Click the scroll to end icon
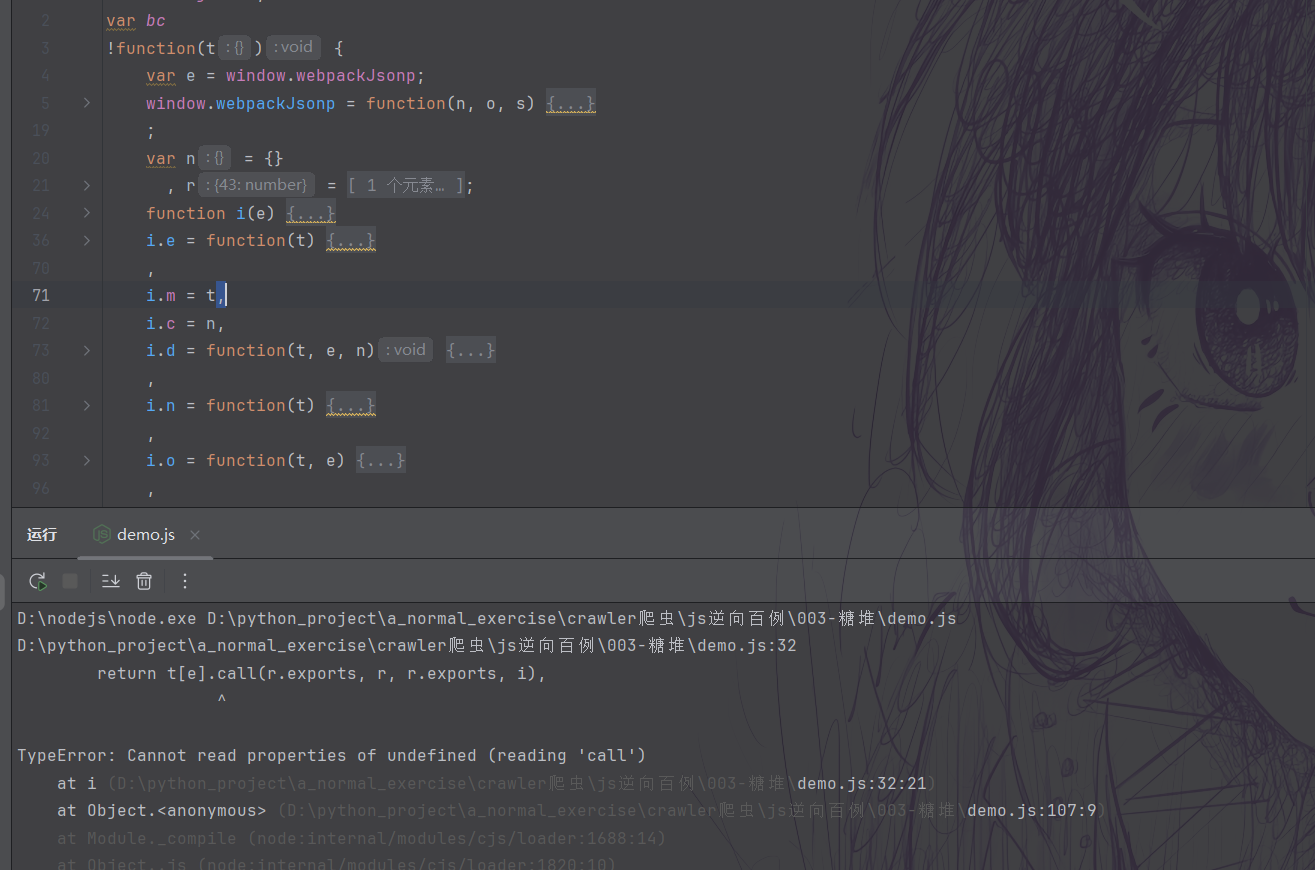 (111, 581)
